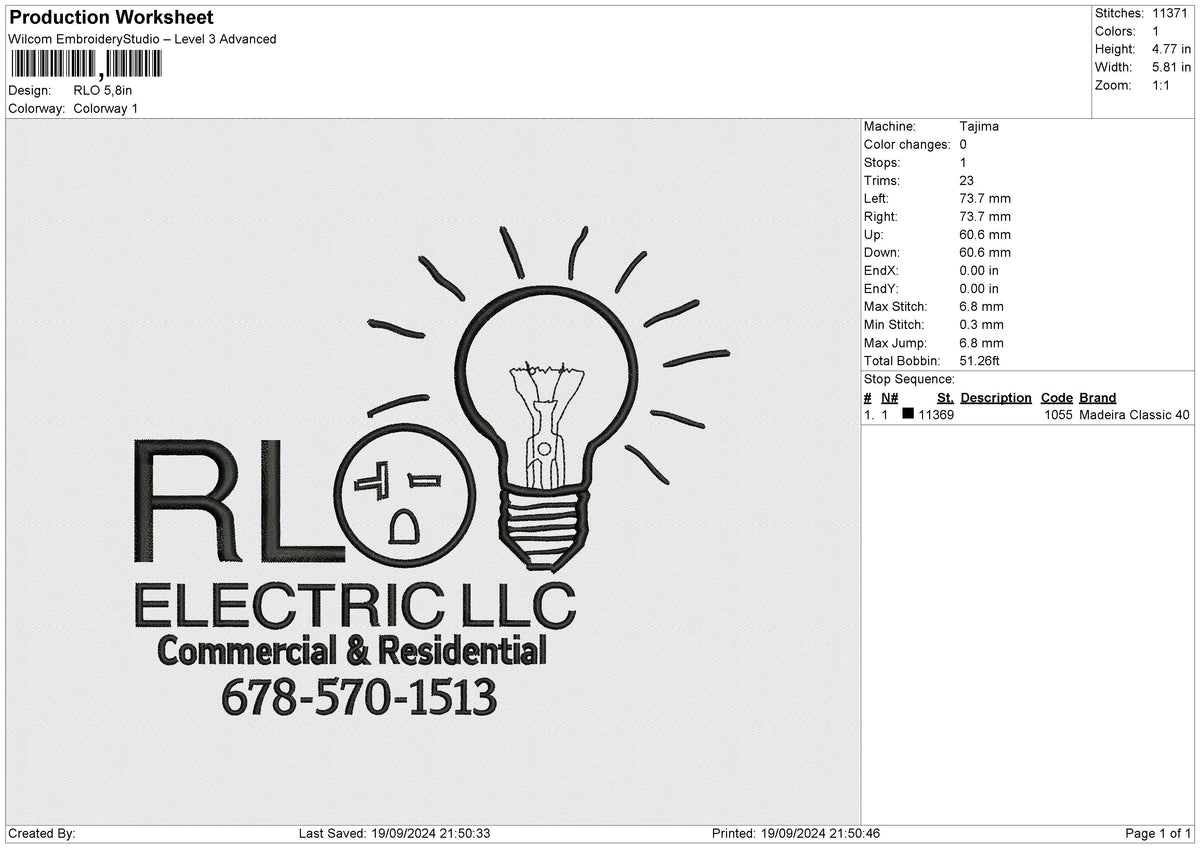Click the Machine value 'Tajima'
Viewport: 1200px width, 848px height.
[979, 126]
